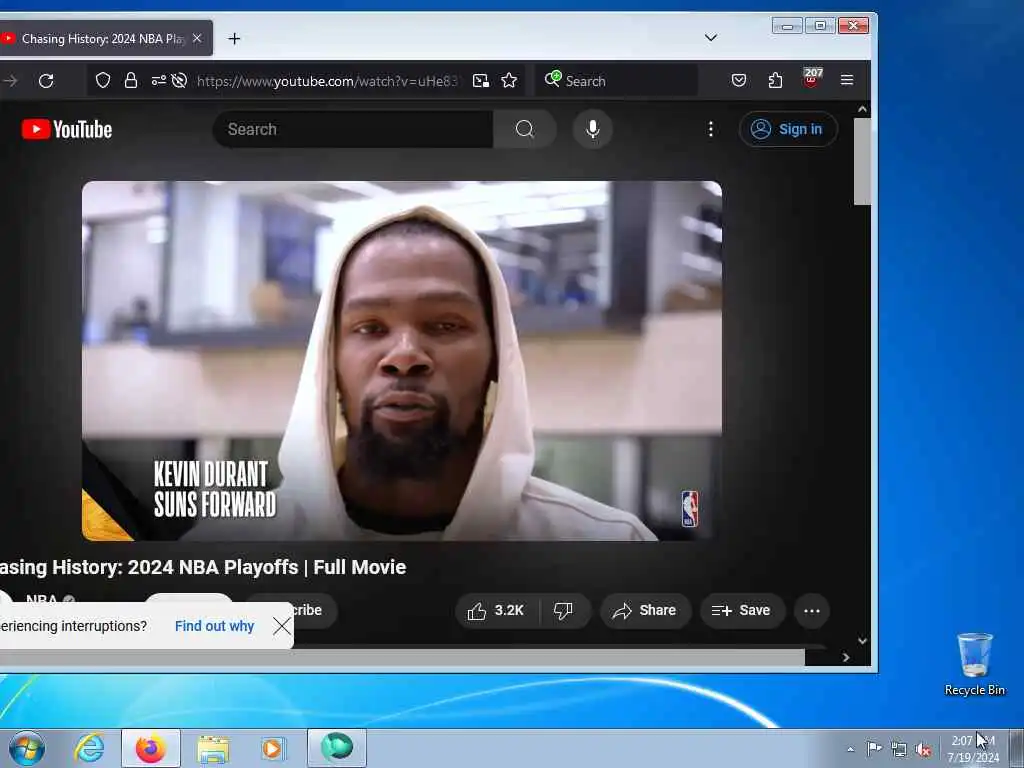Click the Sign in button
The width and height of the screenshot is (1024, 768).
(x=788, y=129)
